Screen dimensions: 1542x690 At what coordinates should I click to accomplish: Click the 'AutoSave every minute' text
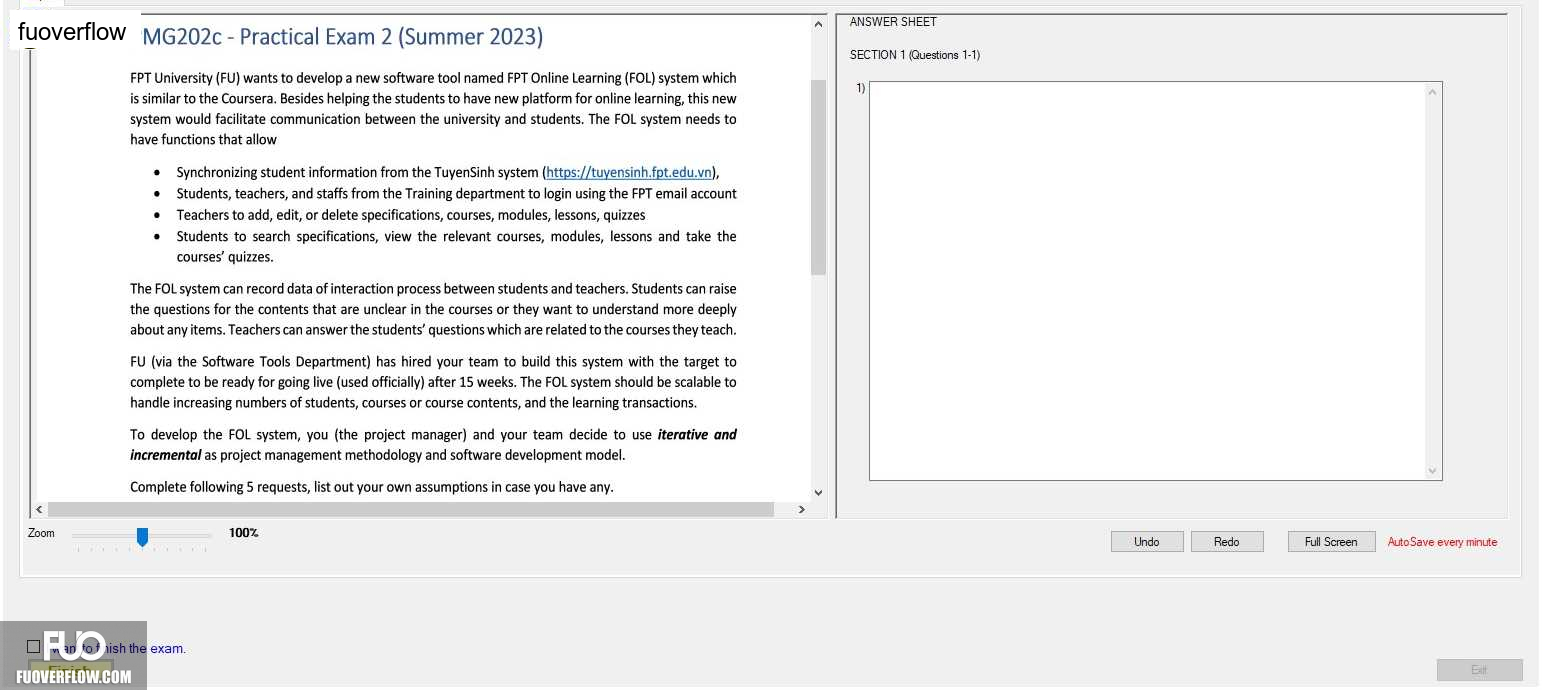pyautogui.click(x=1442, y=542)
